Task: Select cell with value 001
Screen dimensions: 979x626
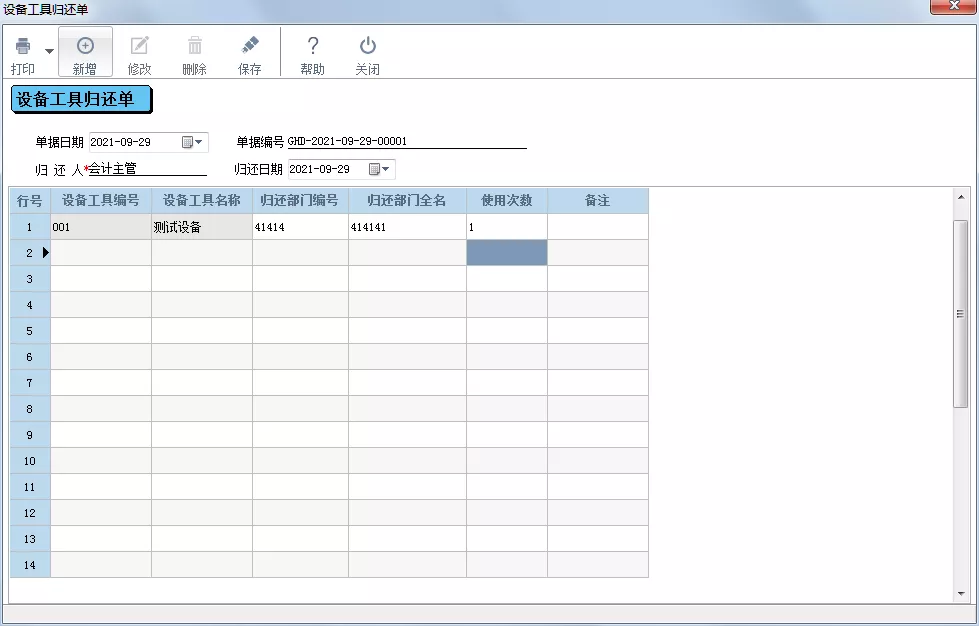Action: point(101,227)
